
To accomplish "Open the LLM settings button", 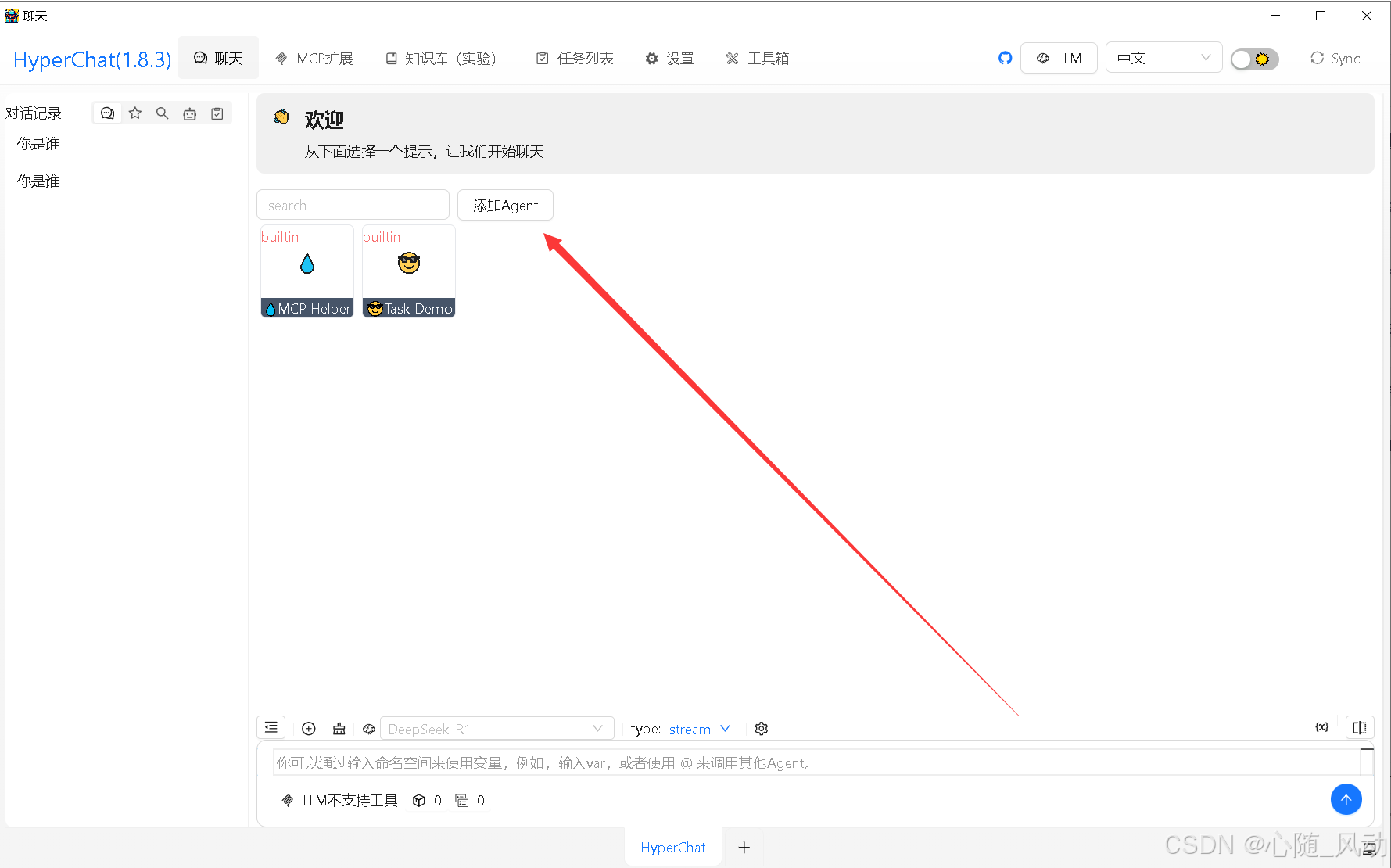I will (x=1059, y=58).
